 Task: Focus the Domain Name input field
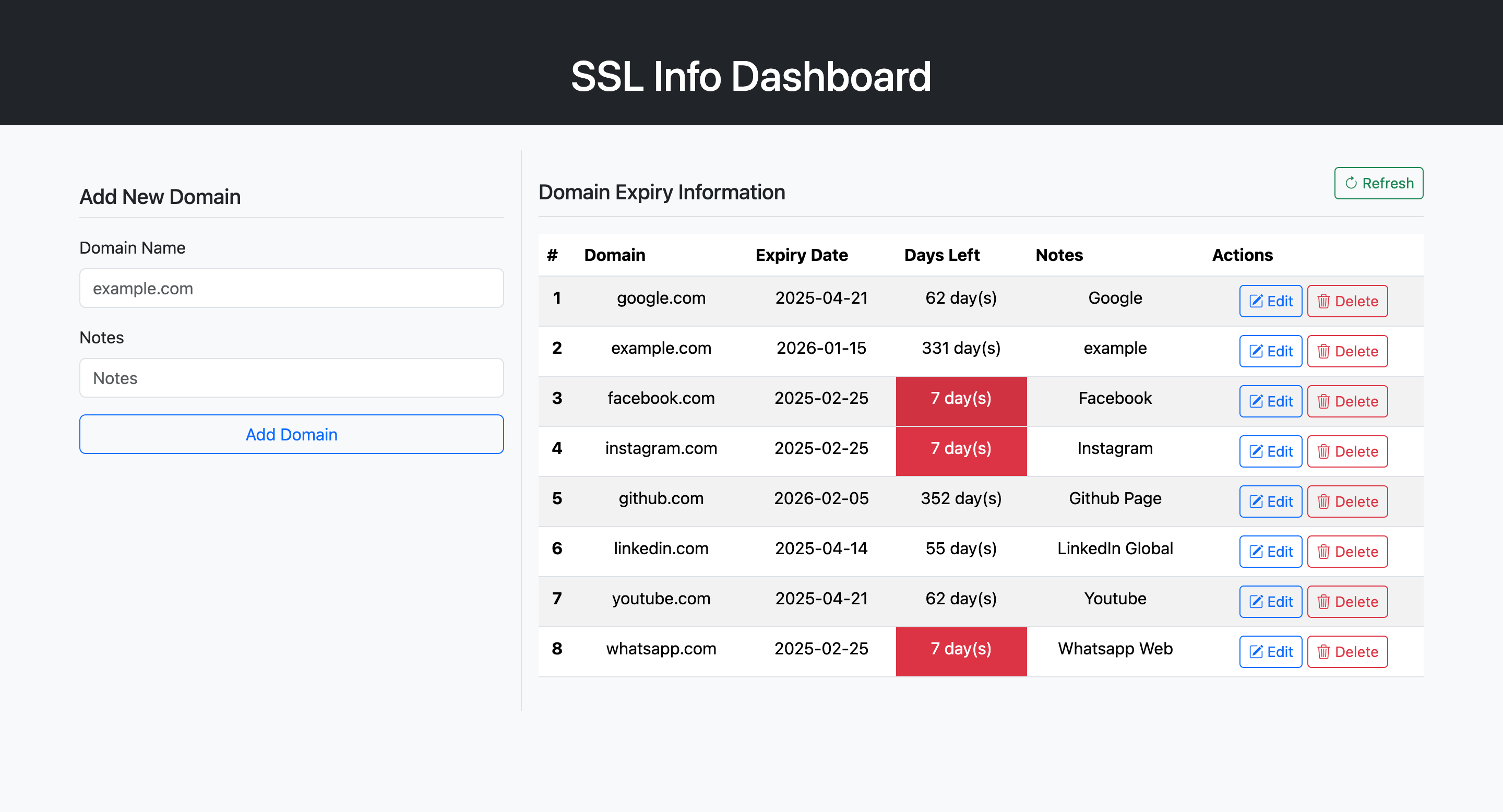point(291,288)
